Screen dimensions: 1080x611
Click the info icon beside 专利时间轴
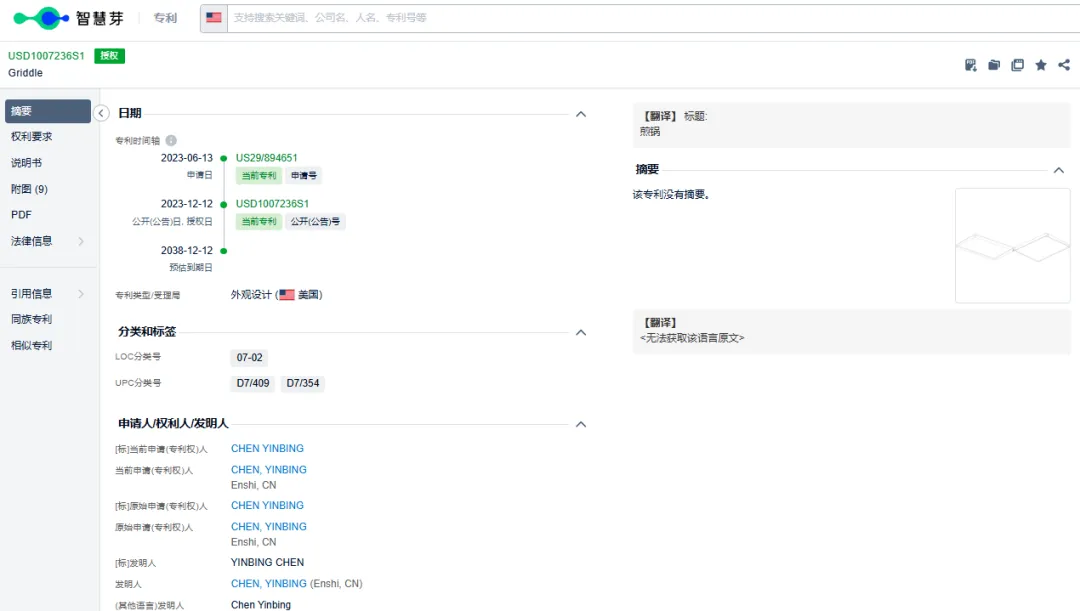[171, 141]
